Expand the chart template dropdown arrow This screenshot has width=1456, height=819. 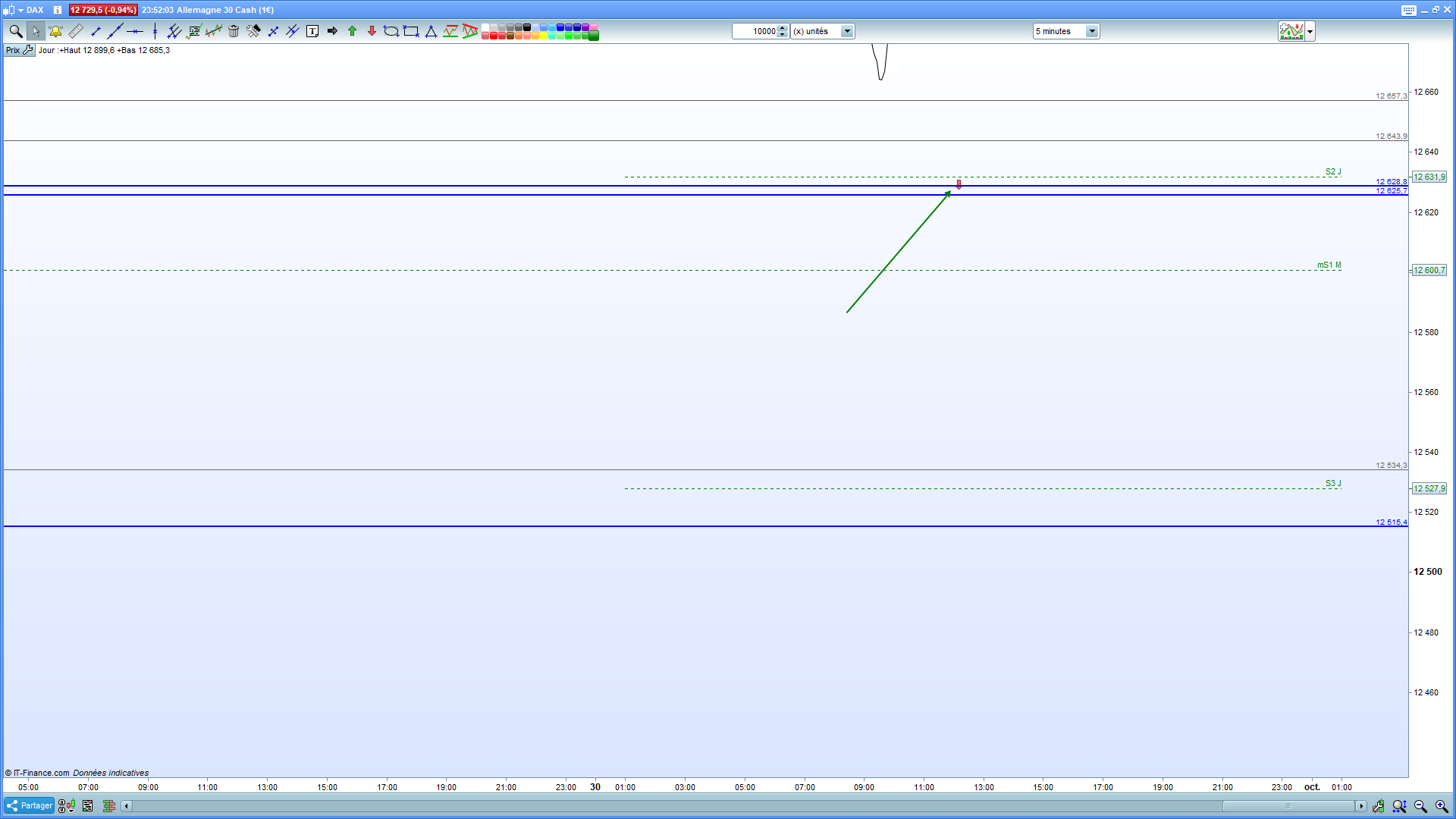pyautogui.click(x=1310, y=31)
